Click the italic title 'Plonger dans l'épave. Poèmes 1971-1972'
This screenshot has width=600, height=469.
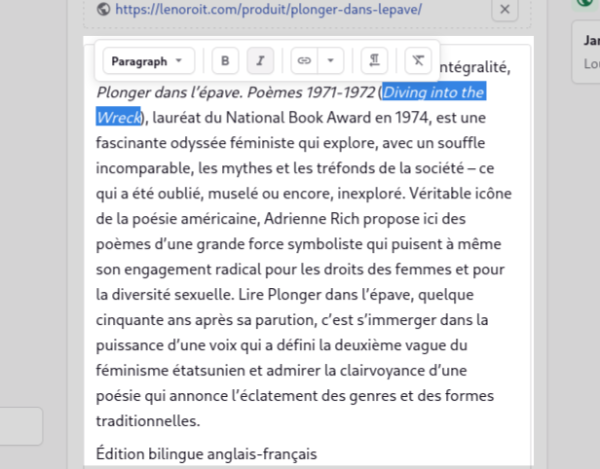click(x=236, y=93)
